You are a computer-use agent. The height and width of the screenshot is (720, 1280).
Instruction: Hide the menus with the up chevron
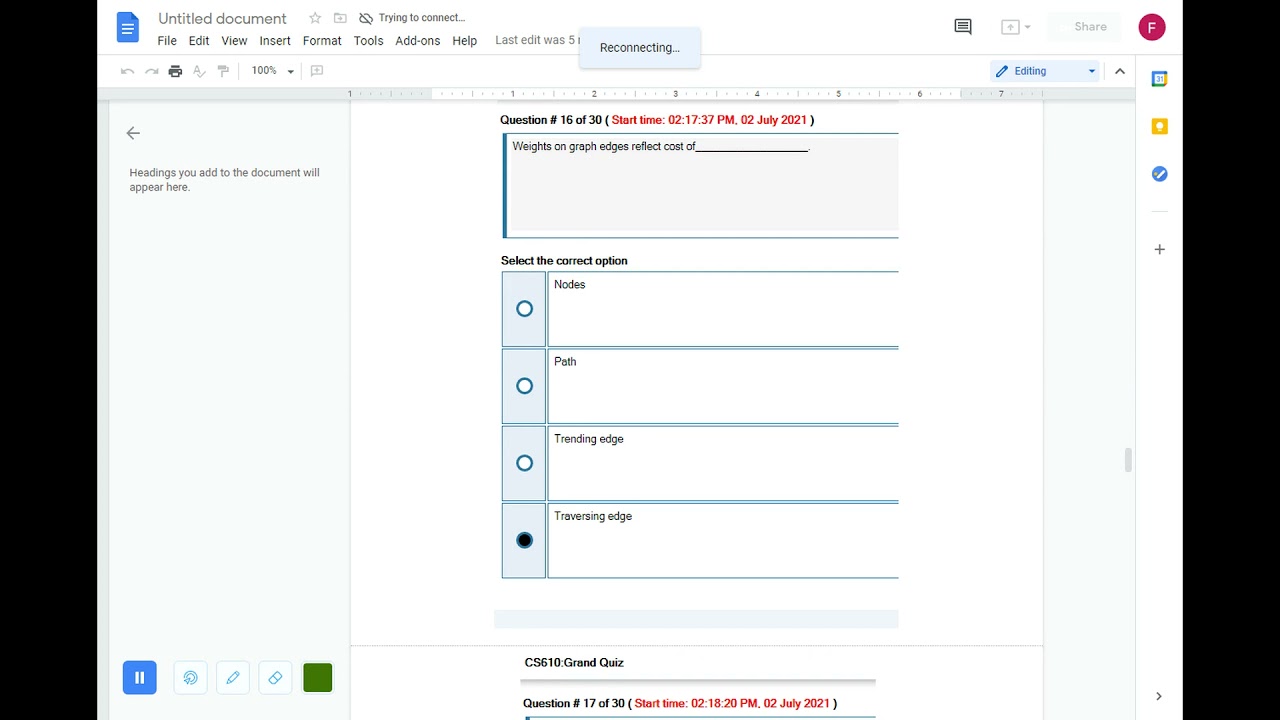(x=1120, y=71)
